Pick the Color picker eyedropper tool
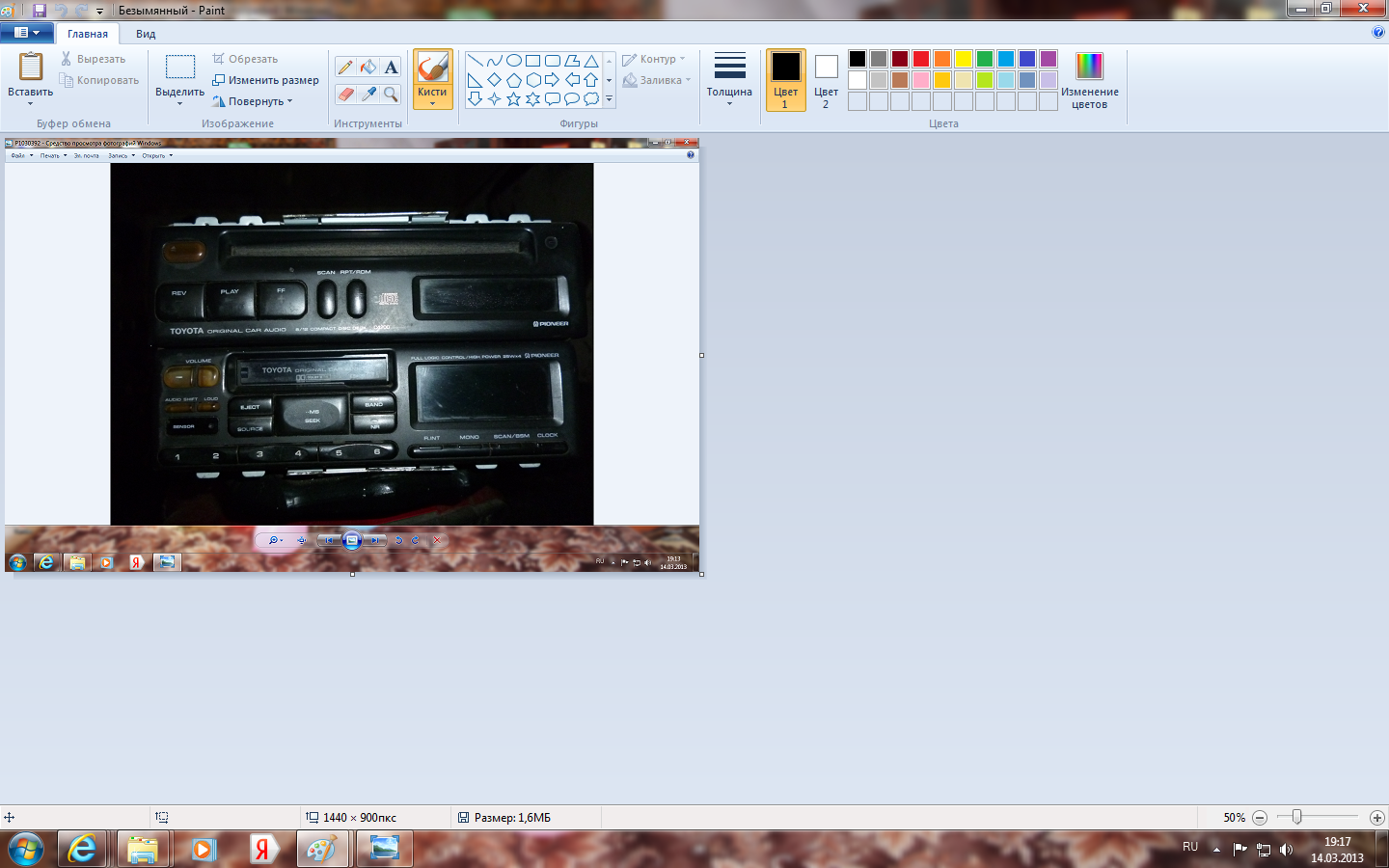The image size is (1389, 868). pos(368,94)
